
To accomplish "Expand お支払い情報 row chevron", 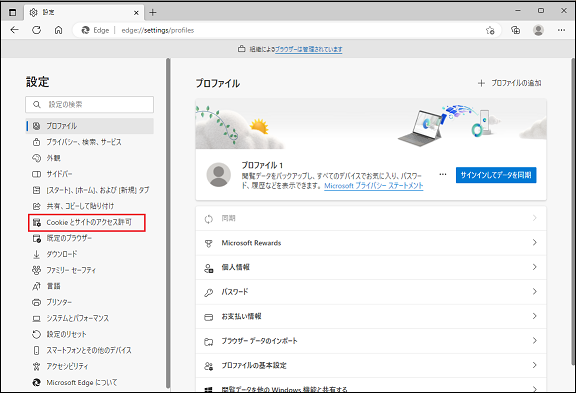I will 534,316.
